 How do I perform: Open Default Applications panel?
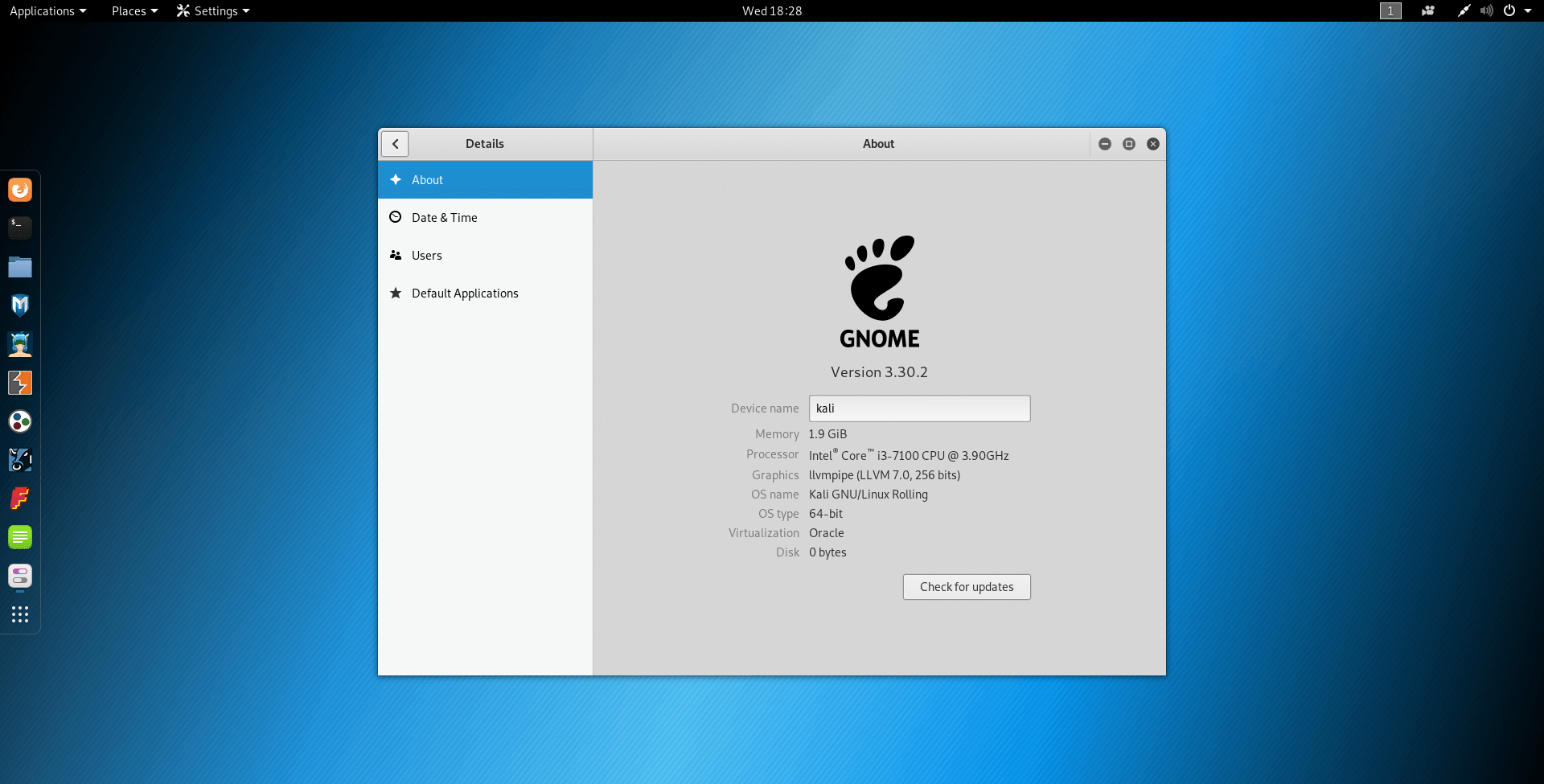click(x=485, y=293)
